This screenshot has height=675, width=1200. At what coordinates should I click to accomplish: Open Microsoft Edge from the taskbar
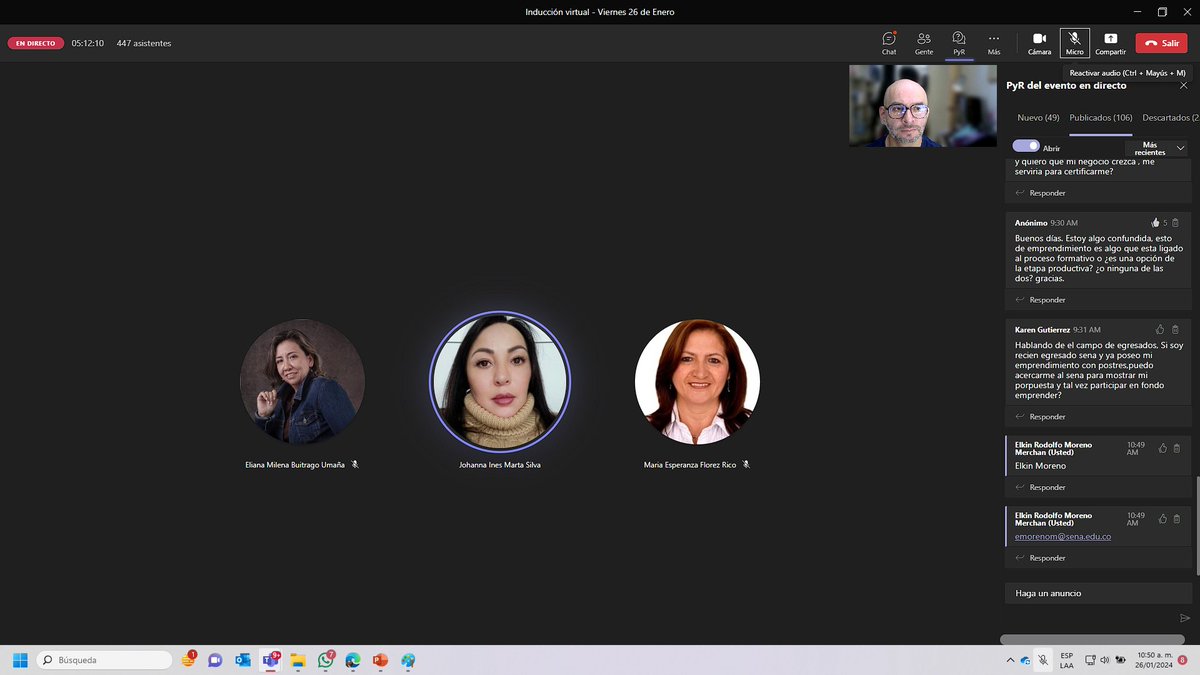352,660
